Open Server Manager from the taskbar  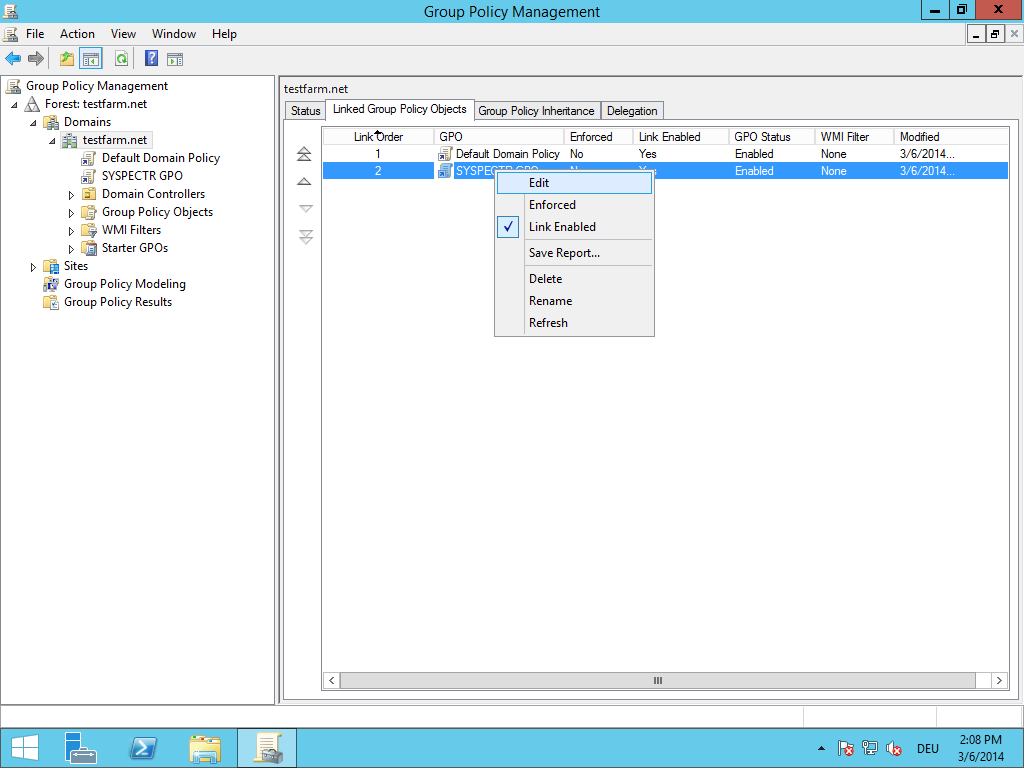point(81,748)
